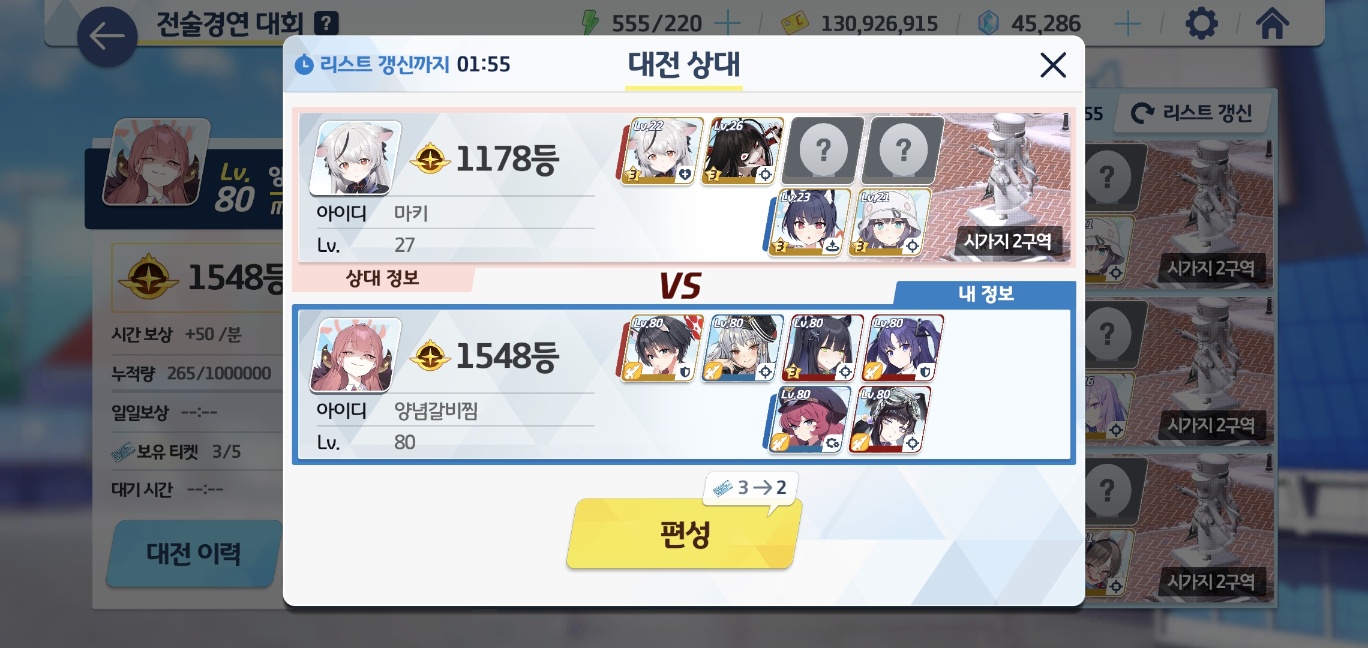Image resolution: width=1368 pixels, height=648 pixels.
Task: Tap my first Lv.80 striker portrait
Action: point(660,349)
